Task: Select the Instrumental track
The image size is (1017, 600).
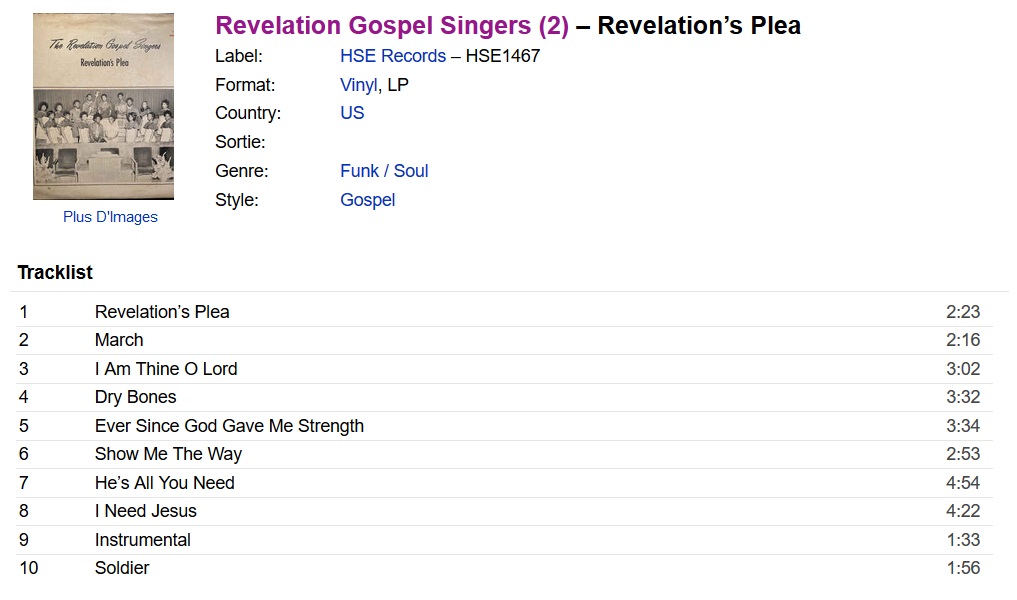Action: tap(504, 540)
